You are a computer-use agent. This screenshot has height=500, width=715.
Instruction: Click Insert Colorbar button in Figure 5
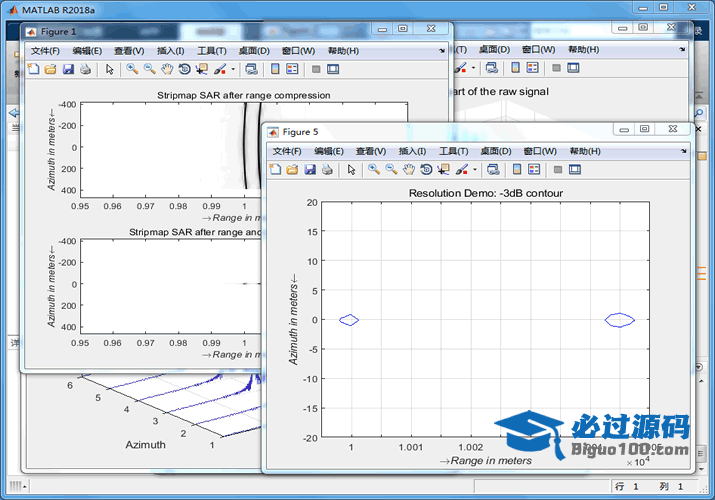tap(515, 170)
